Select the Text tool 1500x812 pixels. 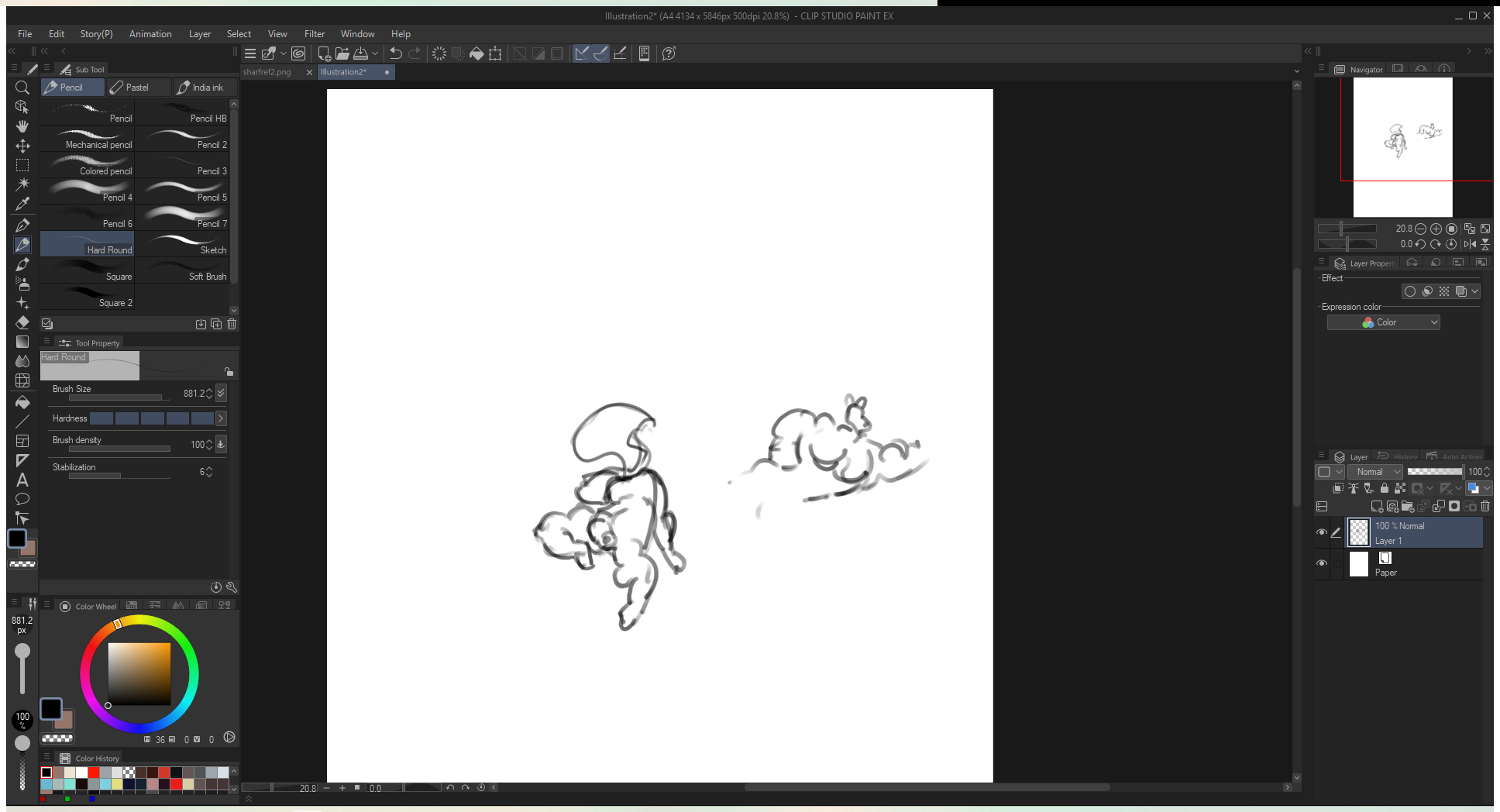[22, 480]
